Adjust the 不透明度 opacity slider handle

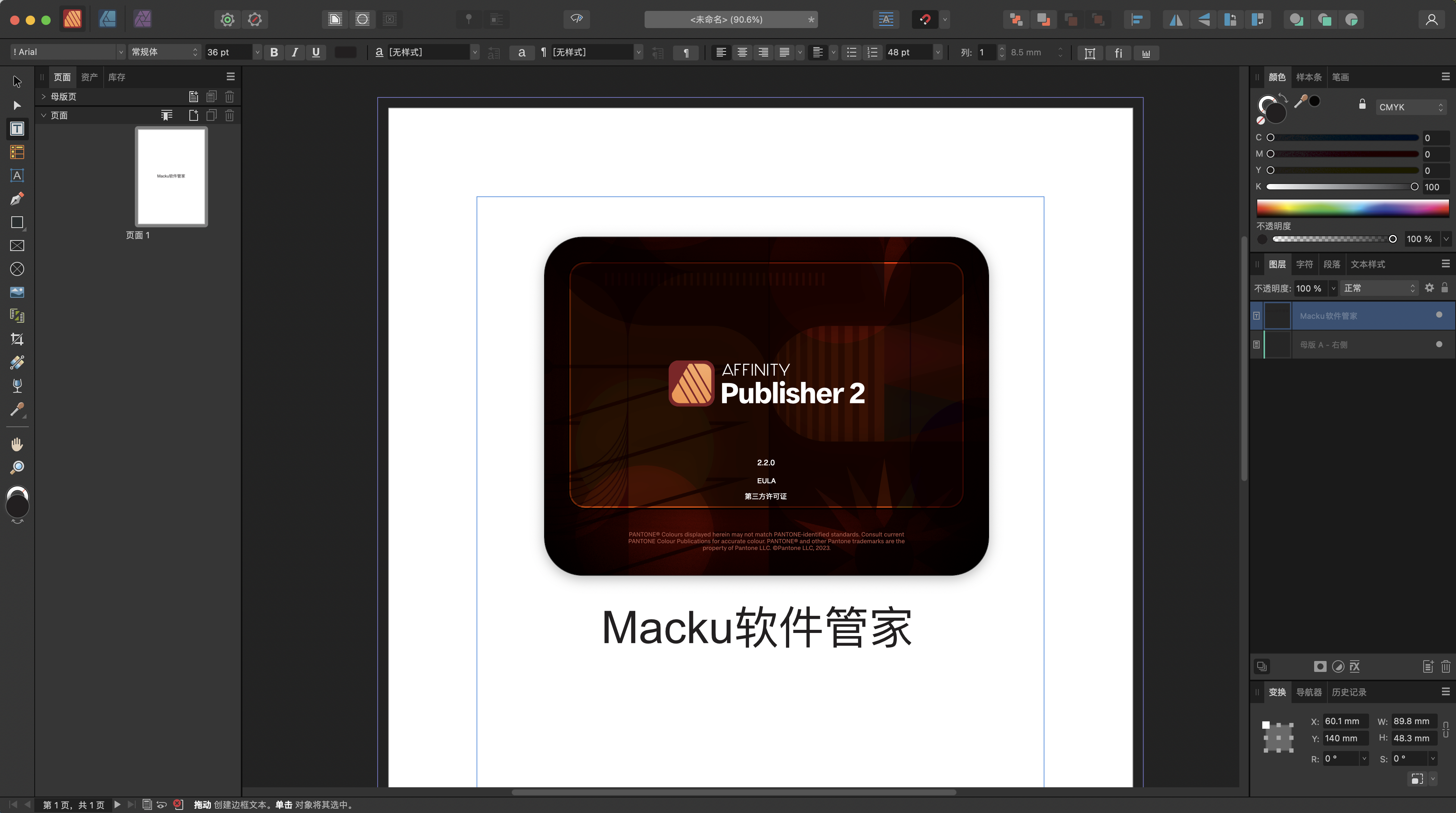click(x=1393, y=239)
